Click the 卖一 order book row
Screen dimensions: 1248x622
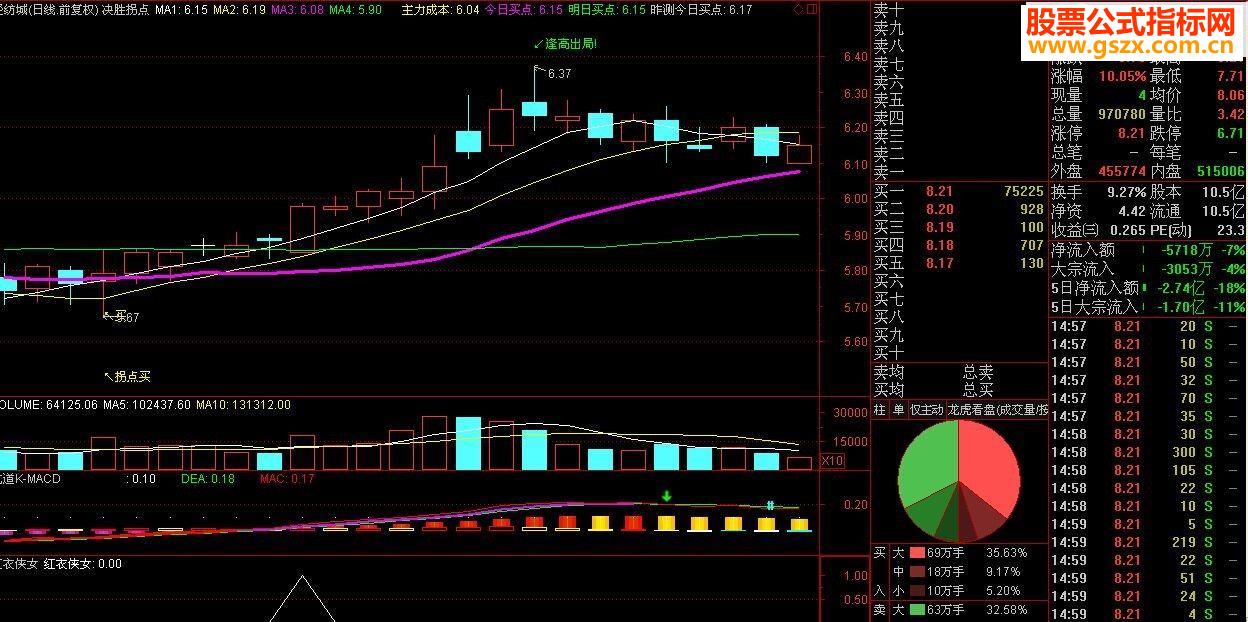click(959, 172)
